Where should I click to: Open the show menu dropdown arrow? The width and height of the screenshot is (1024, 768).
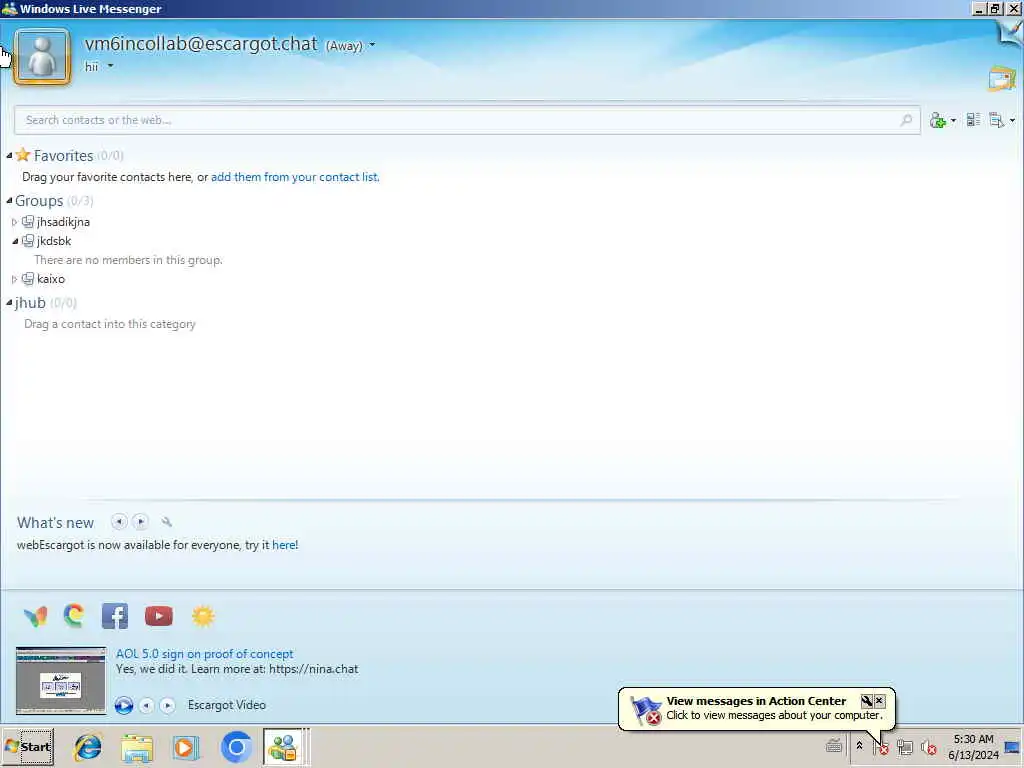pos(1012,121)
